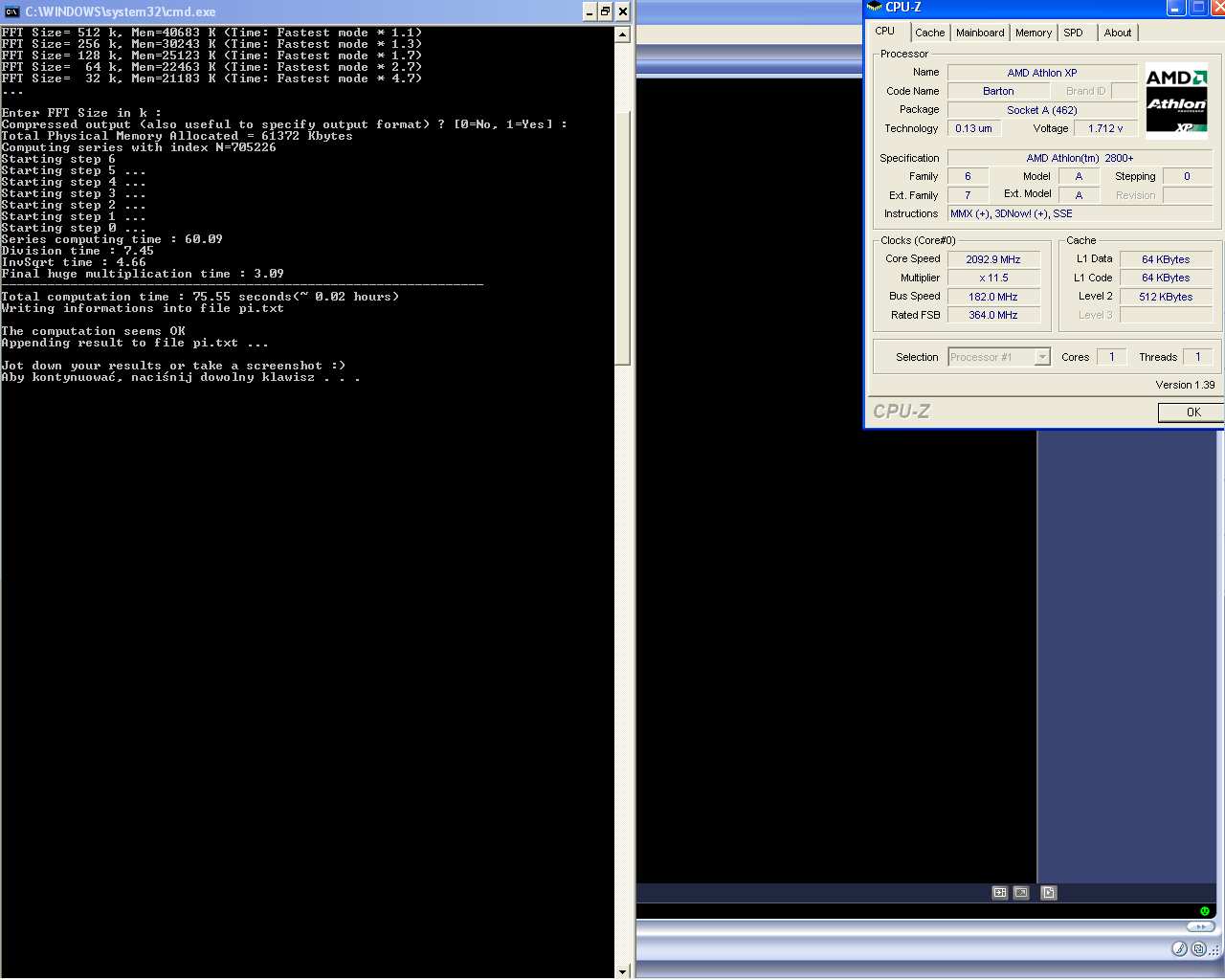Click the L1 Data value '64 KBytes'

[x=1166, y=259]
